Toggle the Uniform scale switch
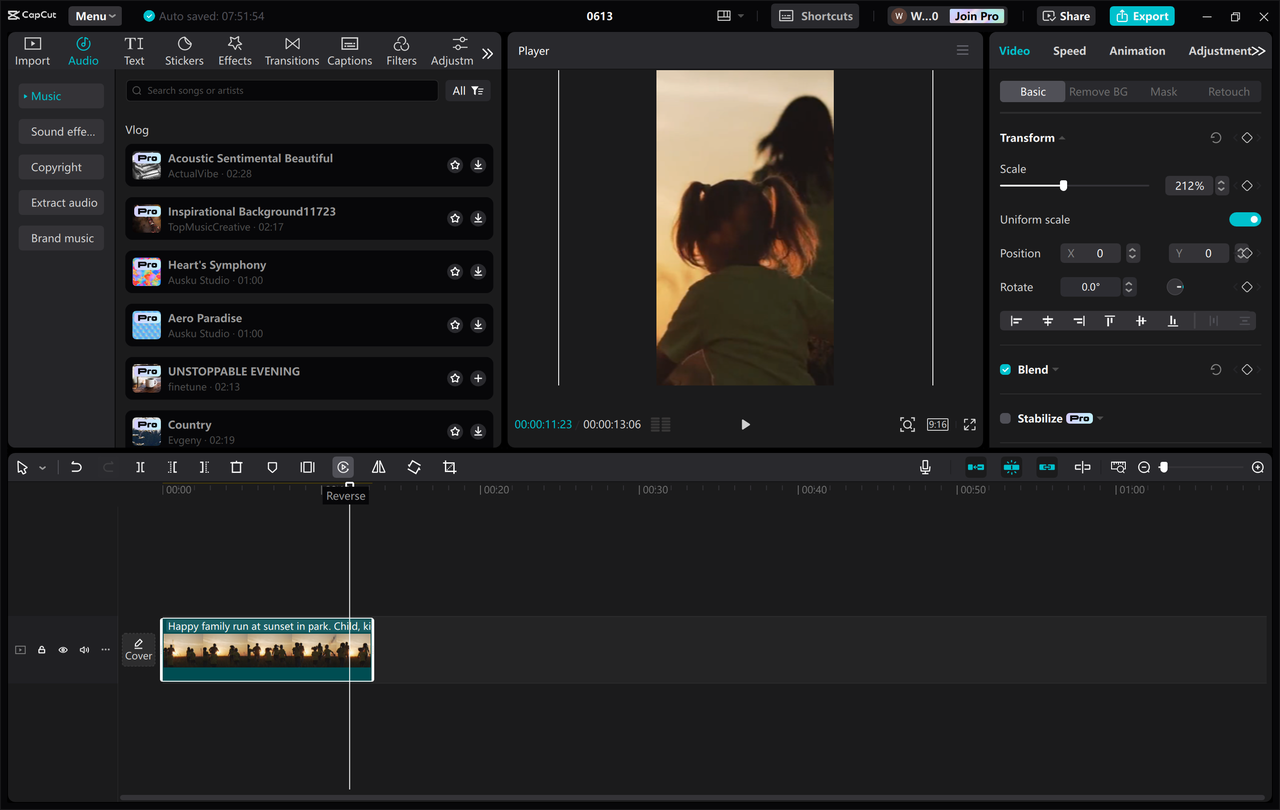Viewport: 1280px width, 810px height. coord(1245,219)
